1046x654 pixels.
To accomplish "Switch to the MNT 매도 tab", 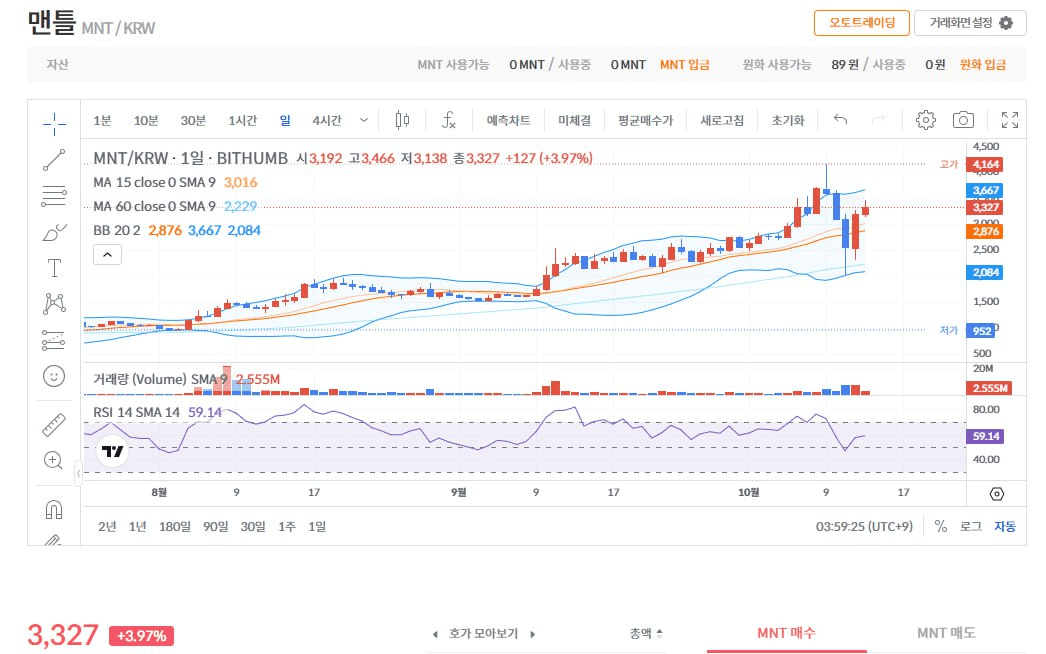I will pos(946,633).
